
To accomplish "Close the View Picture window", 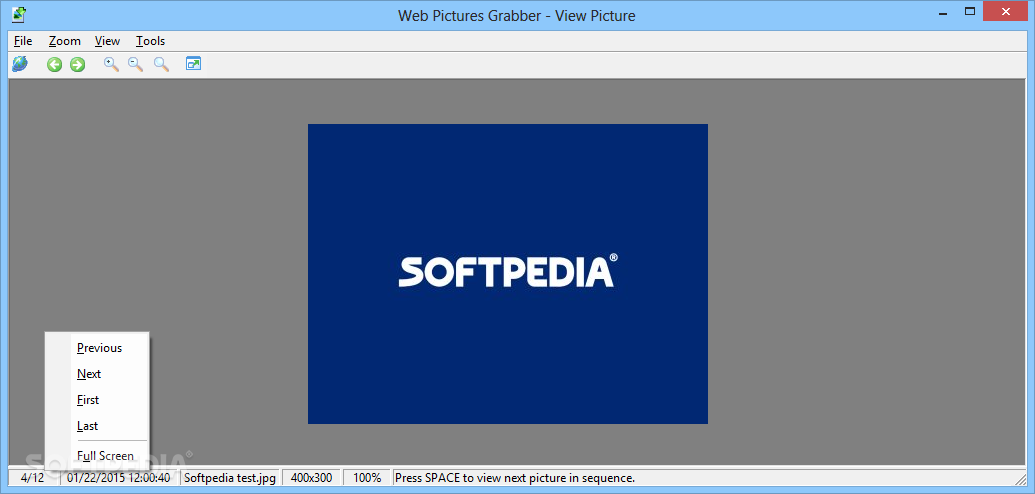I will pyautogui.click(x=1006, y=11).
